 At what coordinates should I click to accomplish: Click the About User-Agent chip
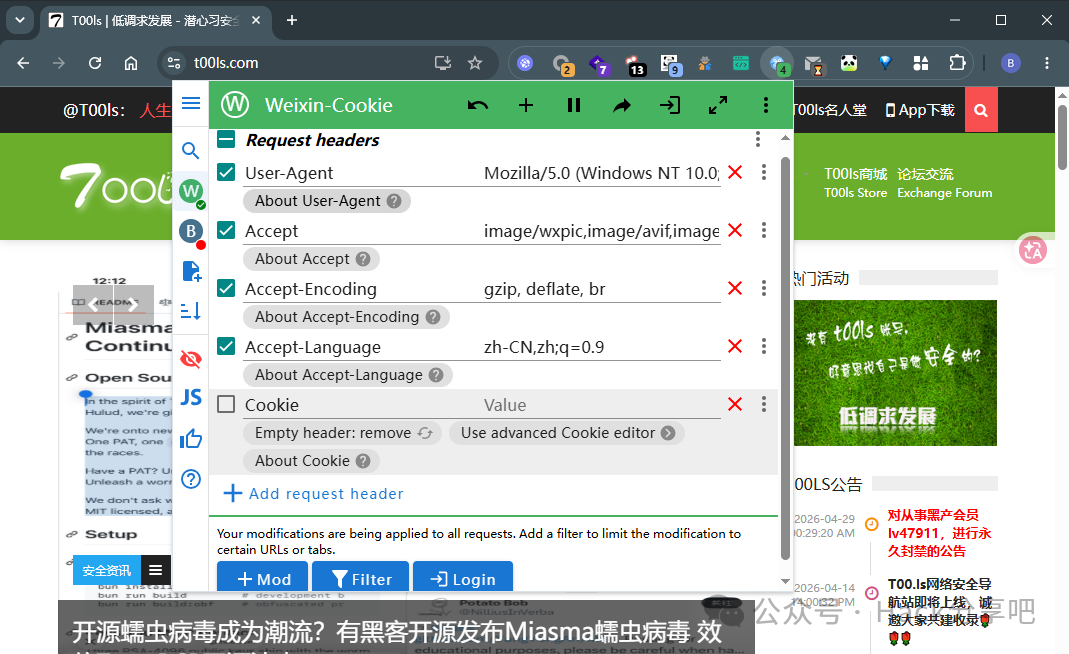point(327,200)
